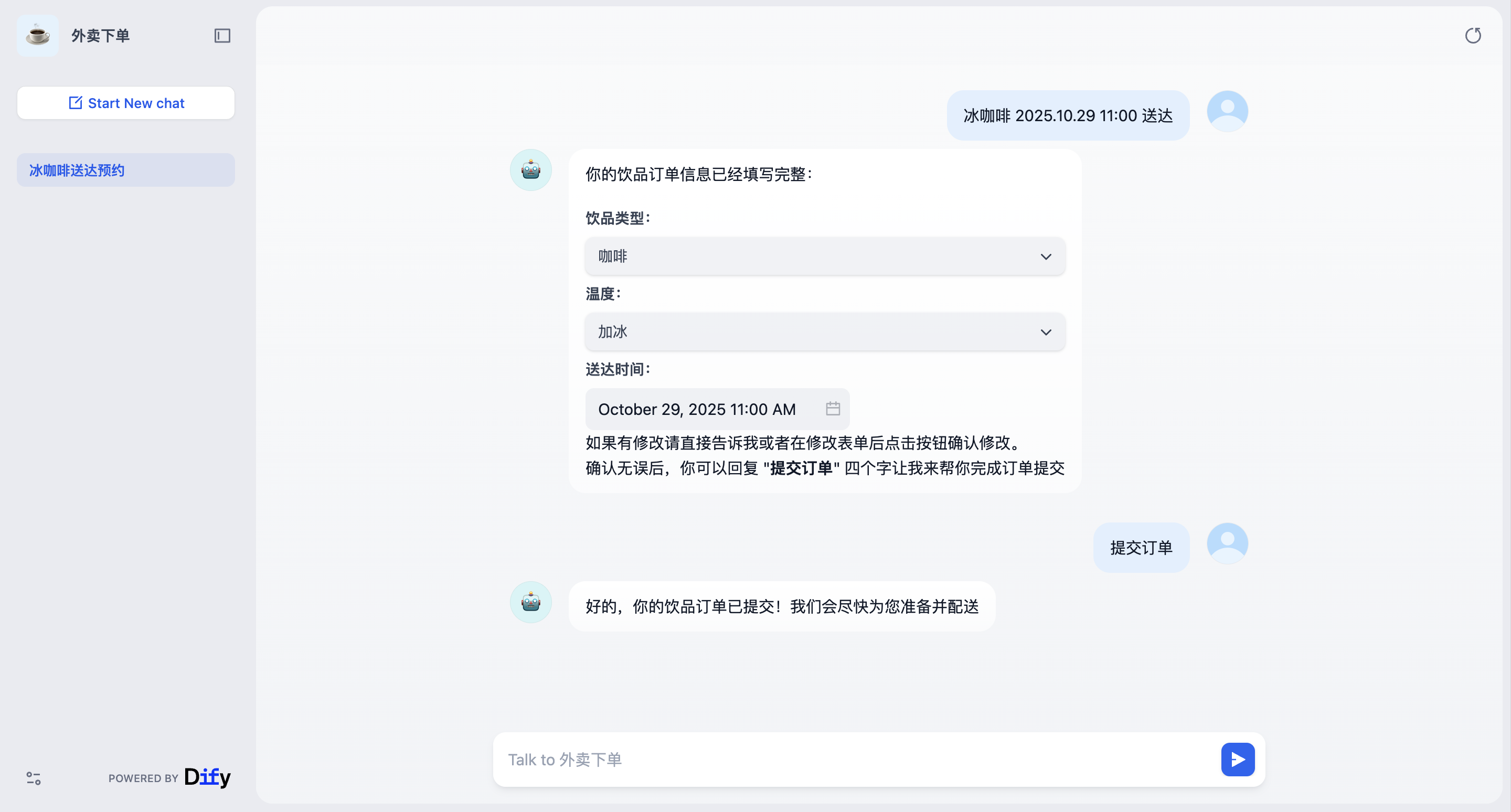Click the lower user avatar icon
The height and width of the screenshot is (812, 1511).
(x=1227, y=543)
